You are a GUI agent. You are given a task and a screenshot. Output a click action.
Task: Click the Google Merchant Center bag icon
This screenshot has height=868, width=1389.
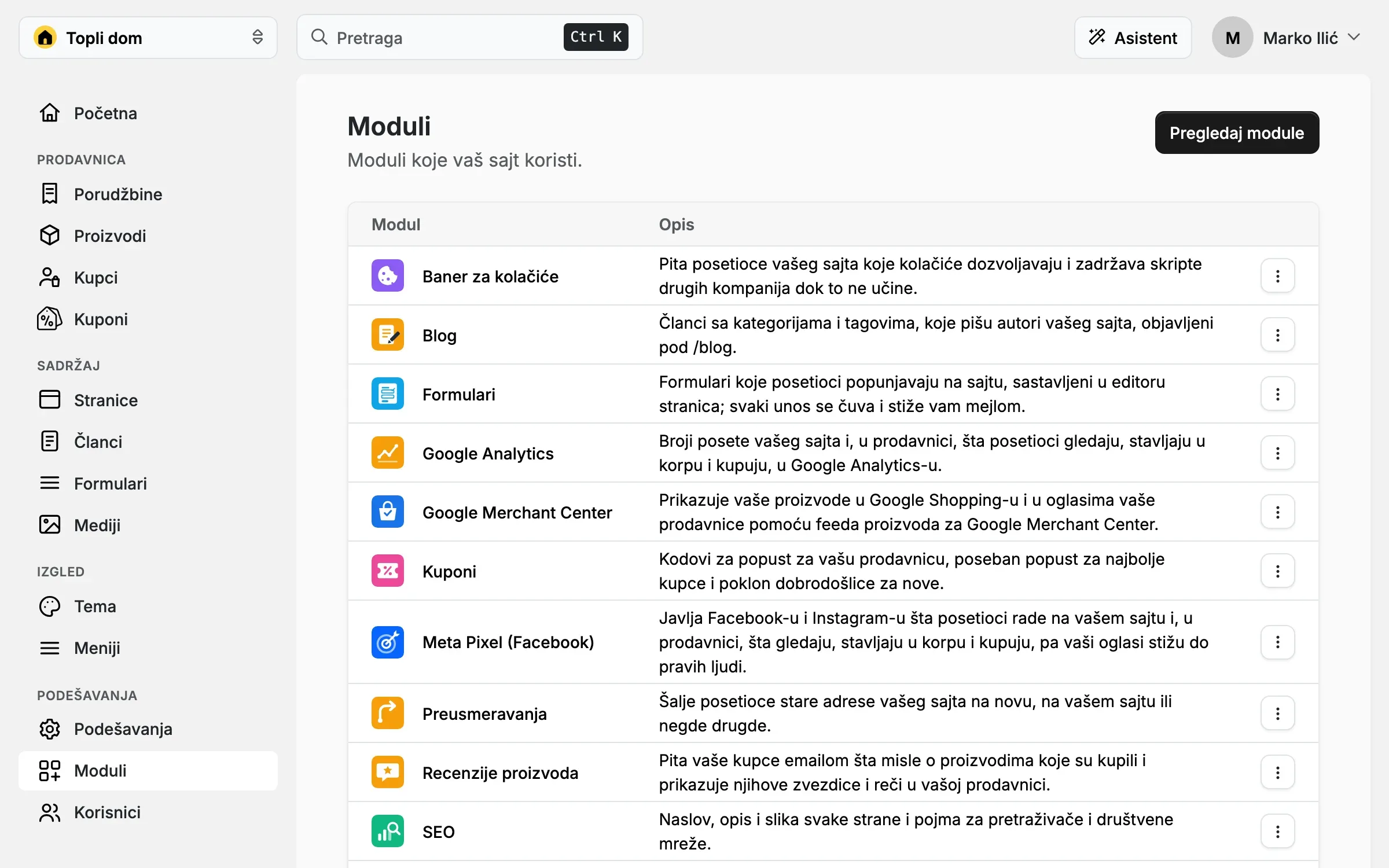tap(387, 512)
